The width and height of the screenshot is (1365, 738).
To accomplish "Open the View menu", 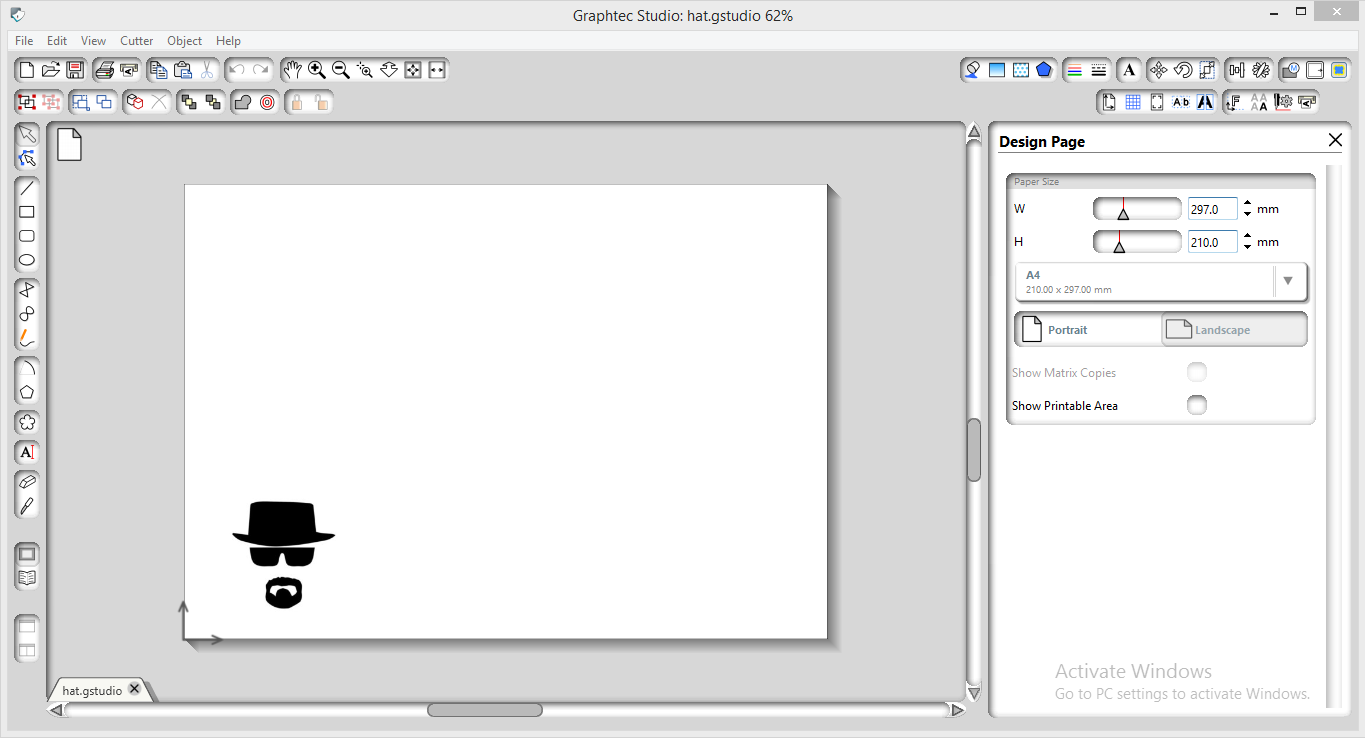I will [x=94, y=41].
